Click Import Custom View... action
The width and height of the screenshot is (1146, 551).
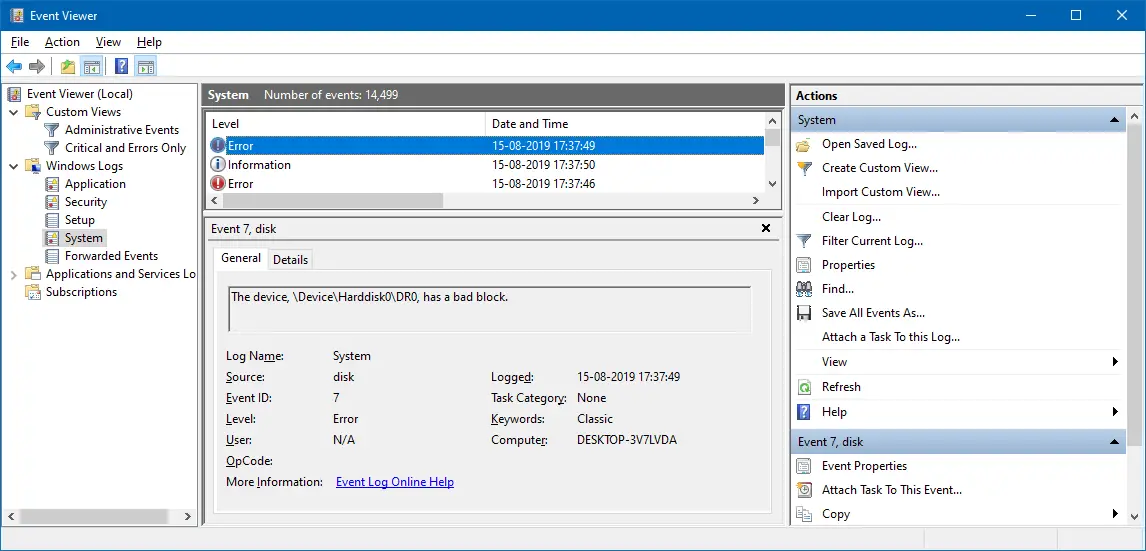coord(881,192)
